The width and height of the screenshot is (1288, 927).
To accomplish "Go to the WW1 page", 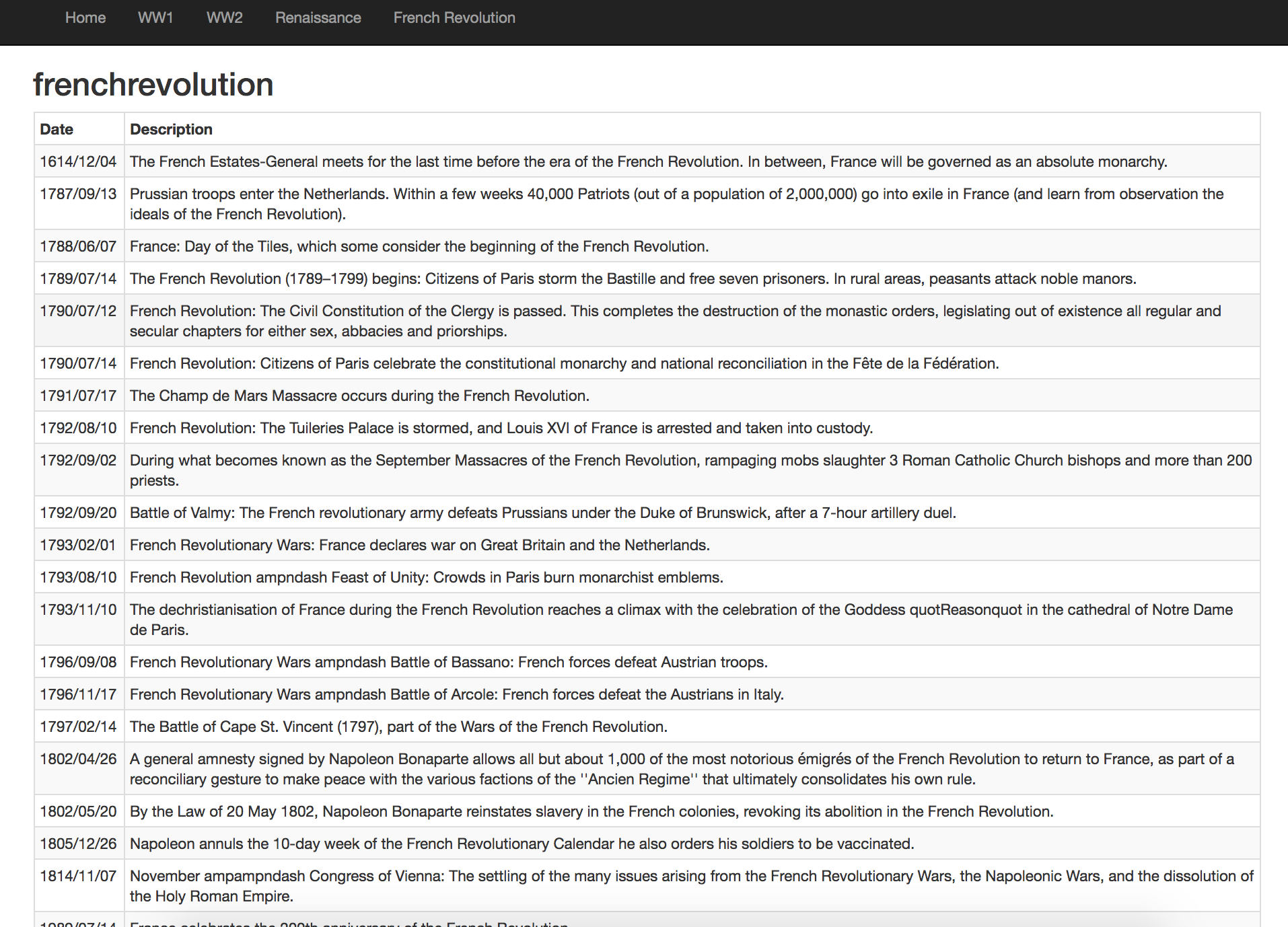I will pyautogui.click(x=155, y=18).
